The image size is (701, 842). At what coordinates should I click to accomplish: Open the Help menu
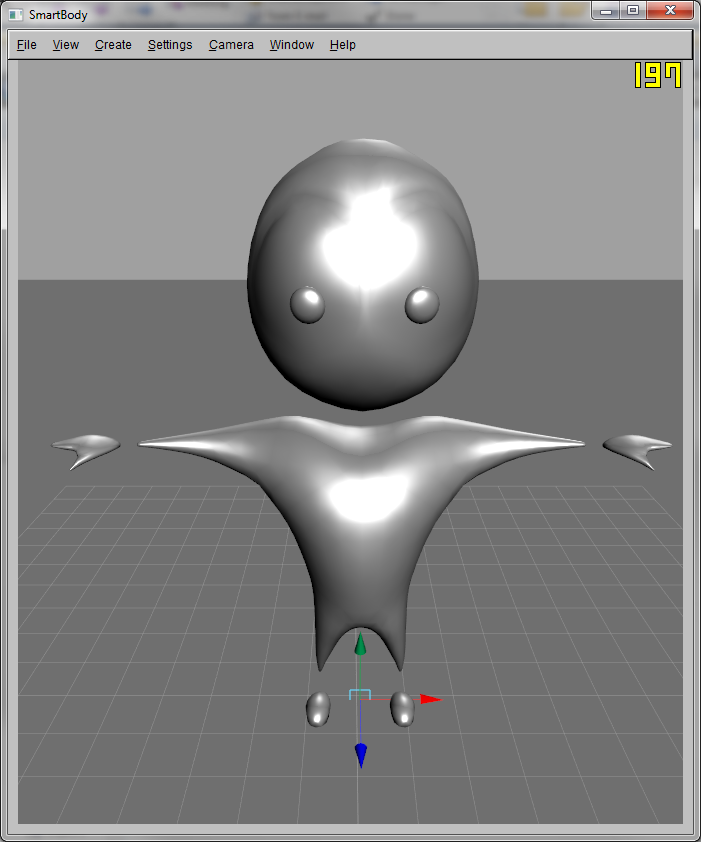point(343,45)
